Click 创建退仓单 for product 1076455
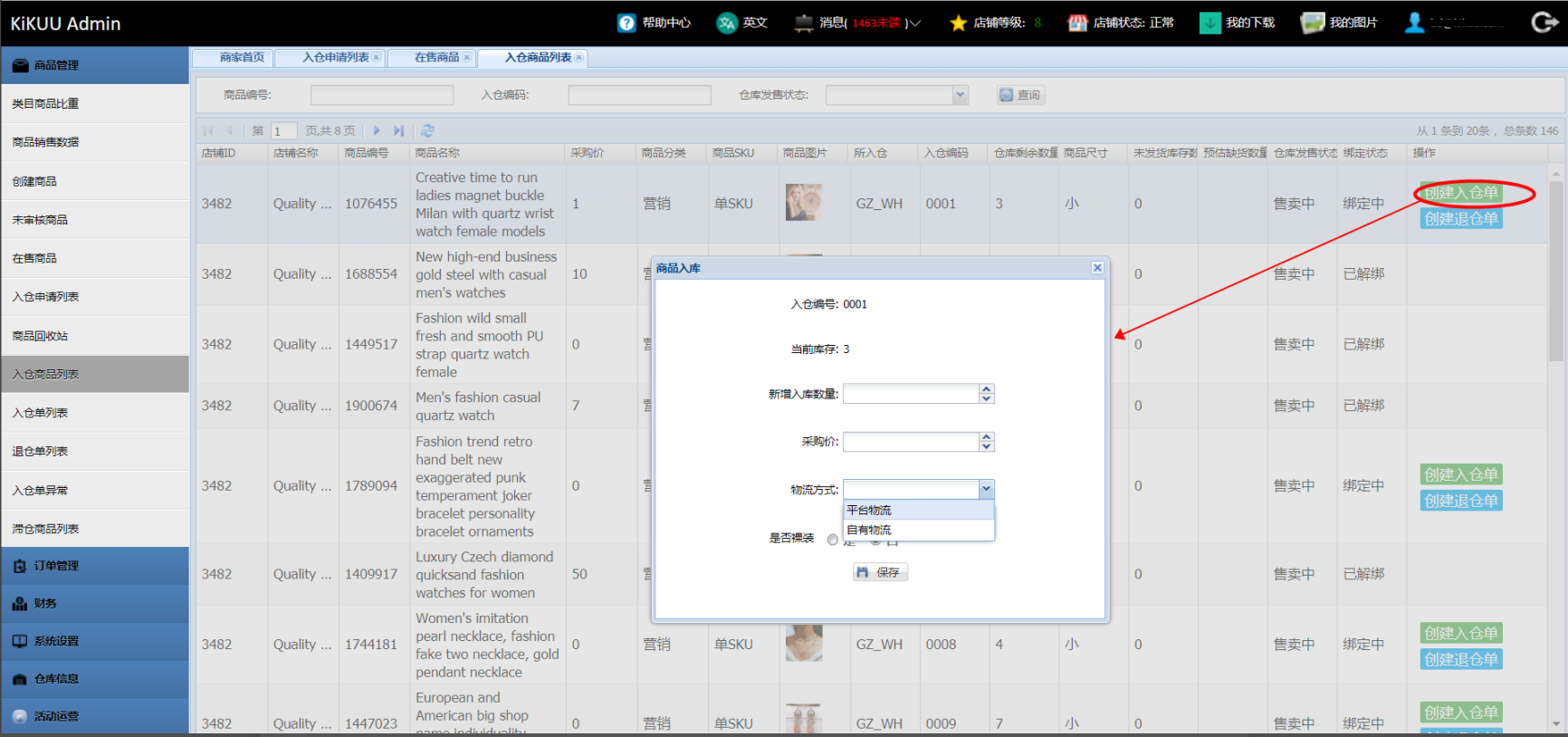Screen dimensions: 1568x737 tap(1461, 219)
